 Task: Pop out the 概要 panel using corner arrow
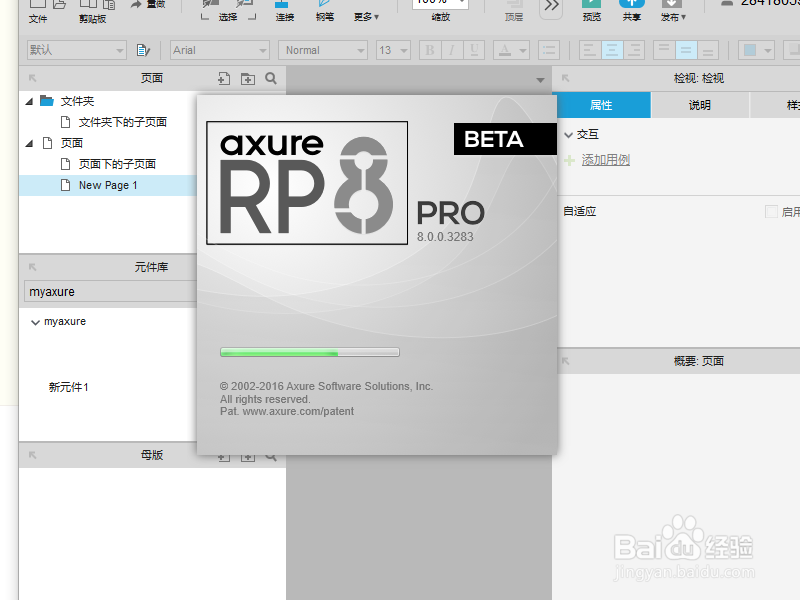point(565,361)
